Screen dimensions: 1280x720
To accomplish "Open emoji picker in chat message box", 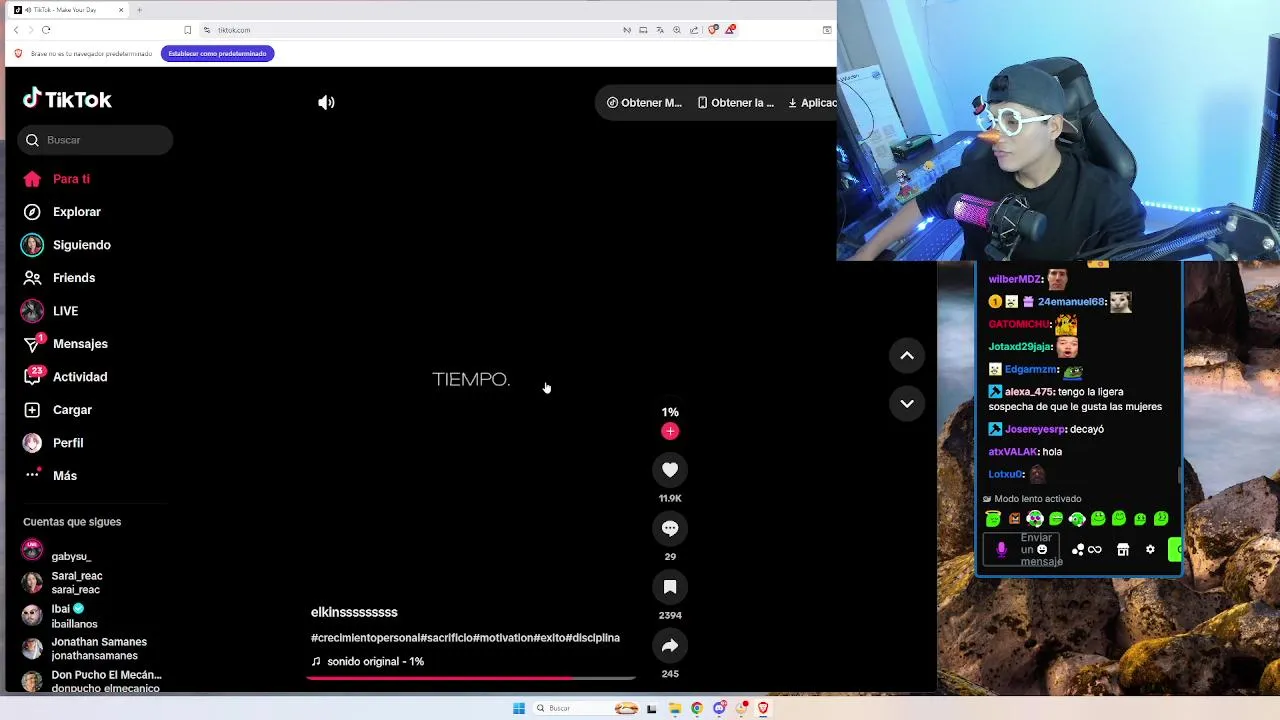I will 1042,549.
